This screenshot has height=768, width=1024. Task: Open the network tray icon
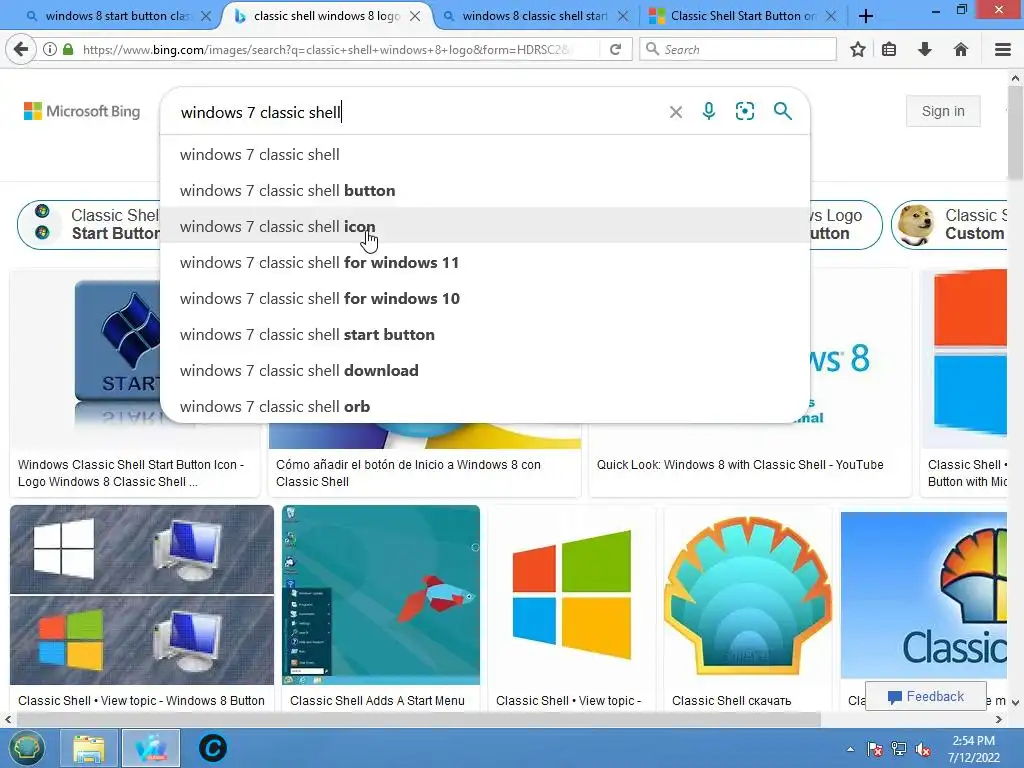click(x=899, y=749)
